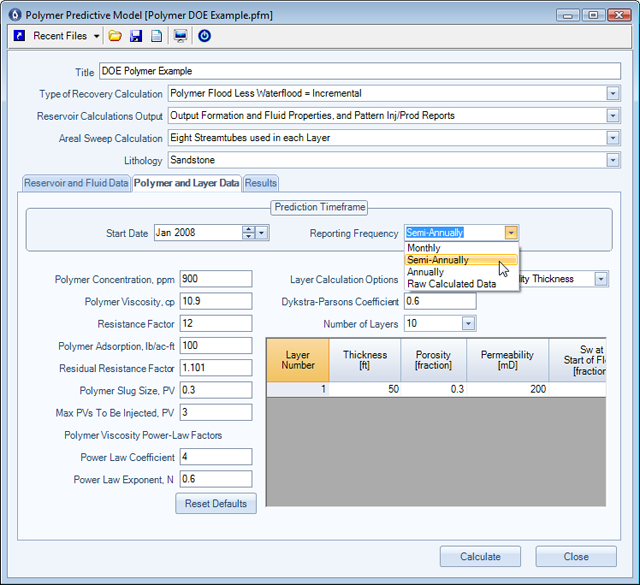Click the Recent Files toolbar label

pos(60,36)
